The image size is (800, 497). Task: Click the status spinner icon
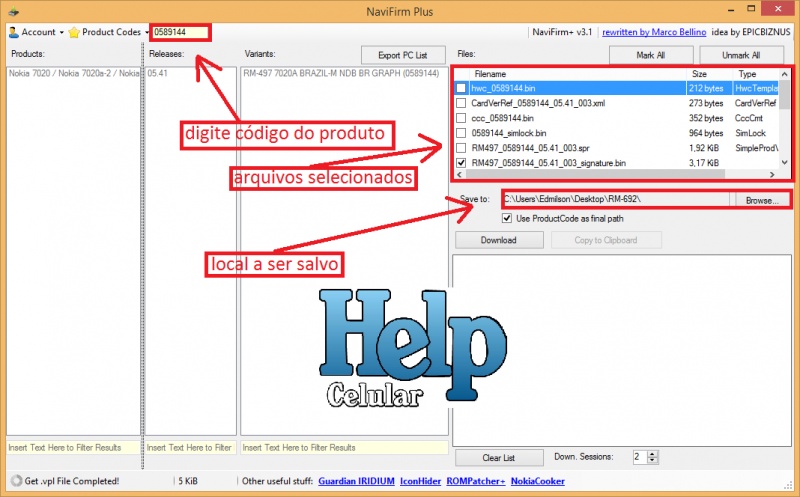[16, 481]
